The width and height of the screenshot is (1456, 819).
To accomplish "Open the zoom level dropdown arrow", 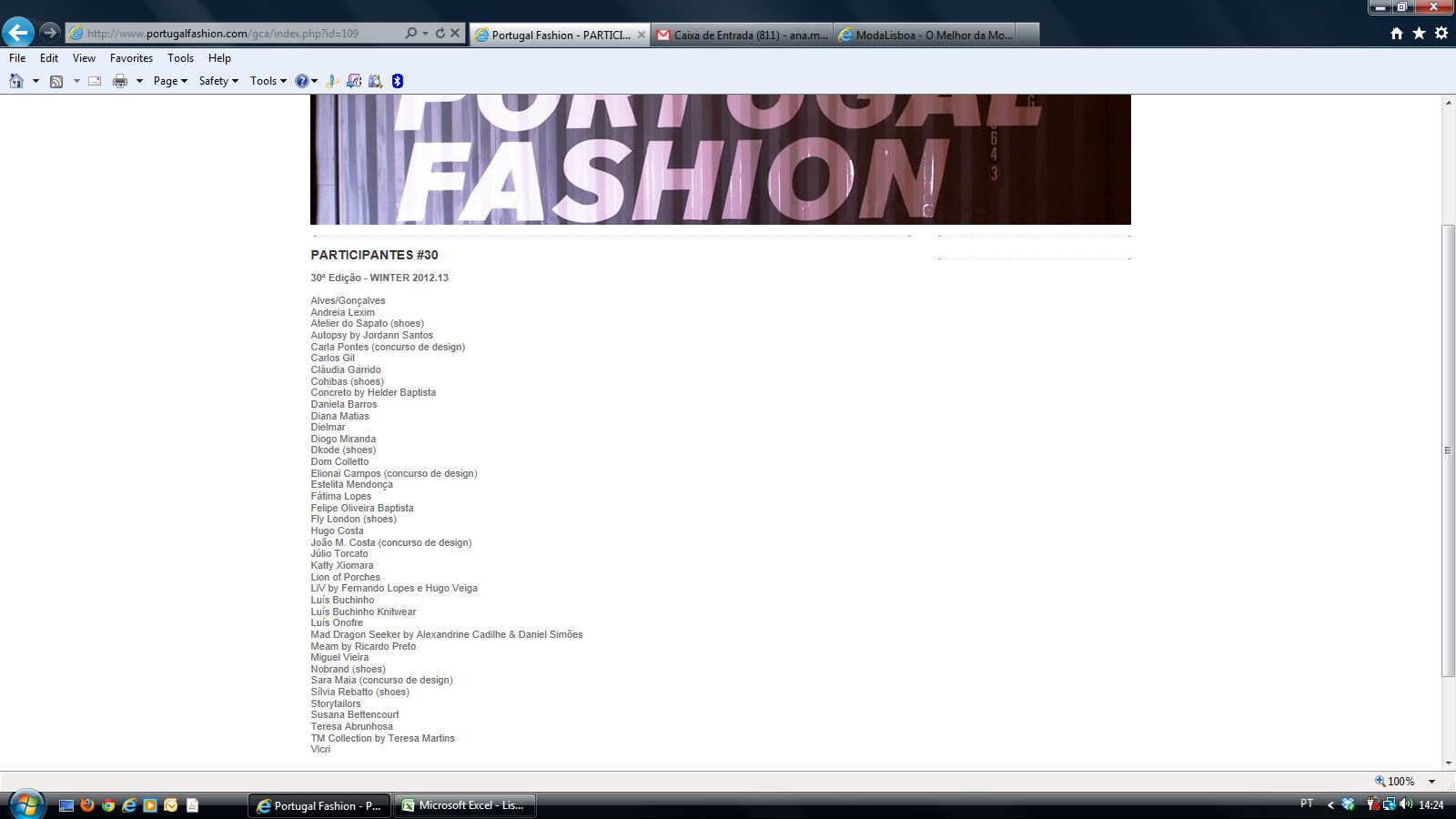I will point(1431,781).
